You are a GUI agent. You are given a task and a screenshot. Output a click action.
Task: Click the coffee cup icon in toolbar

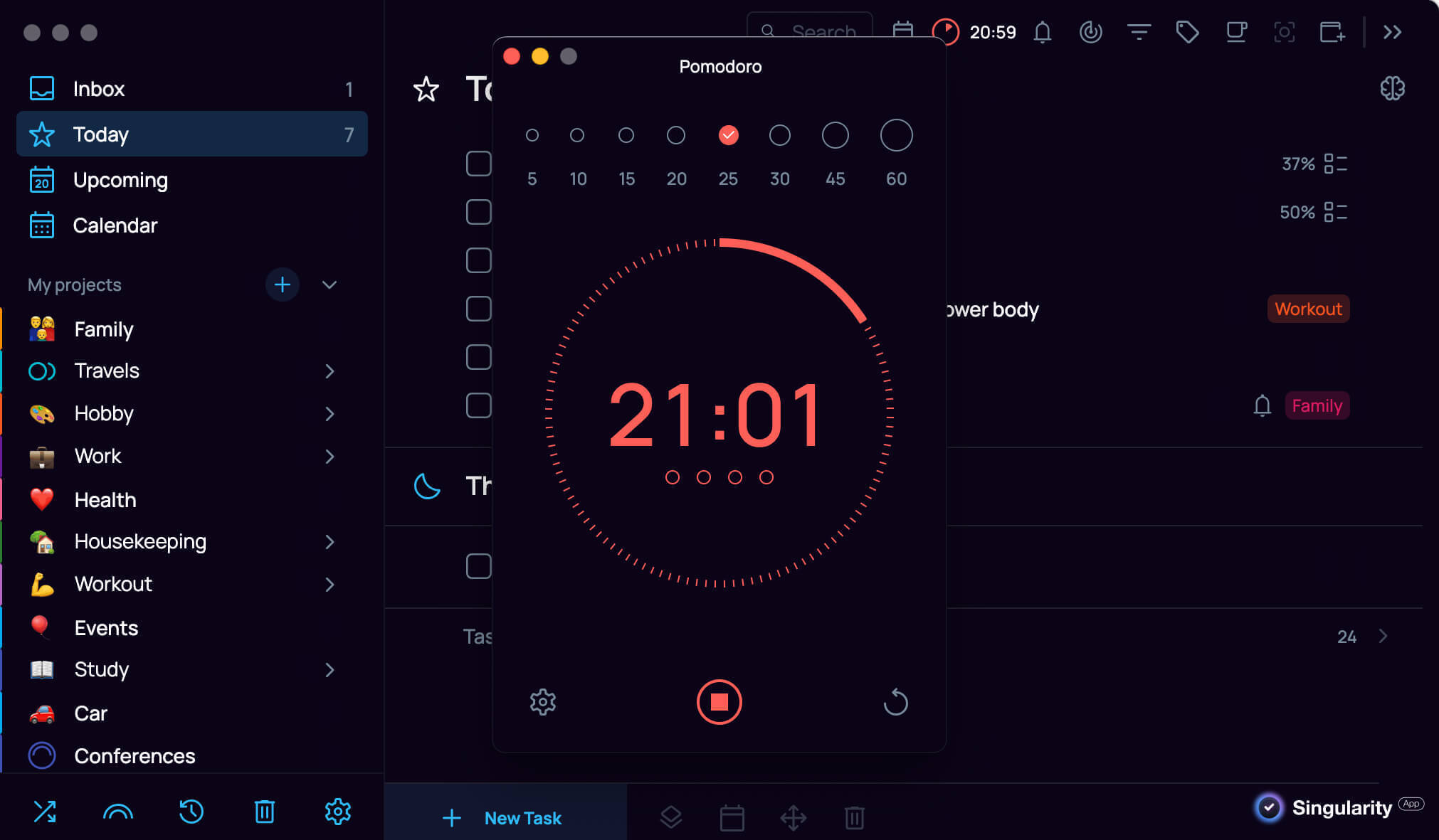(1236, 32)
